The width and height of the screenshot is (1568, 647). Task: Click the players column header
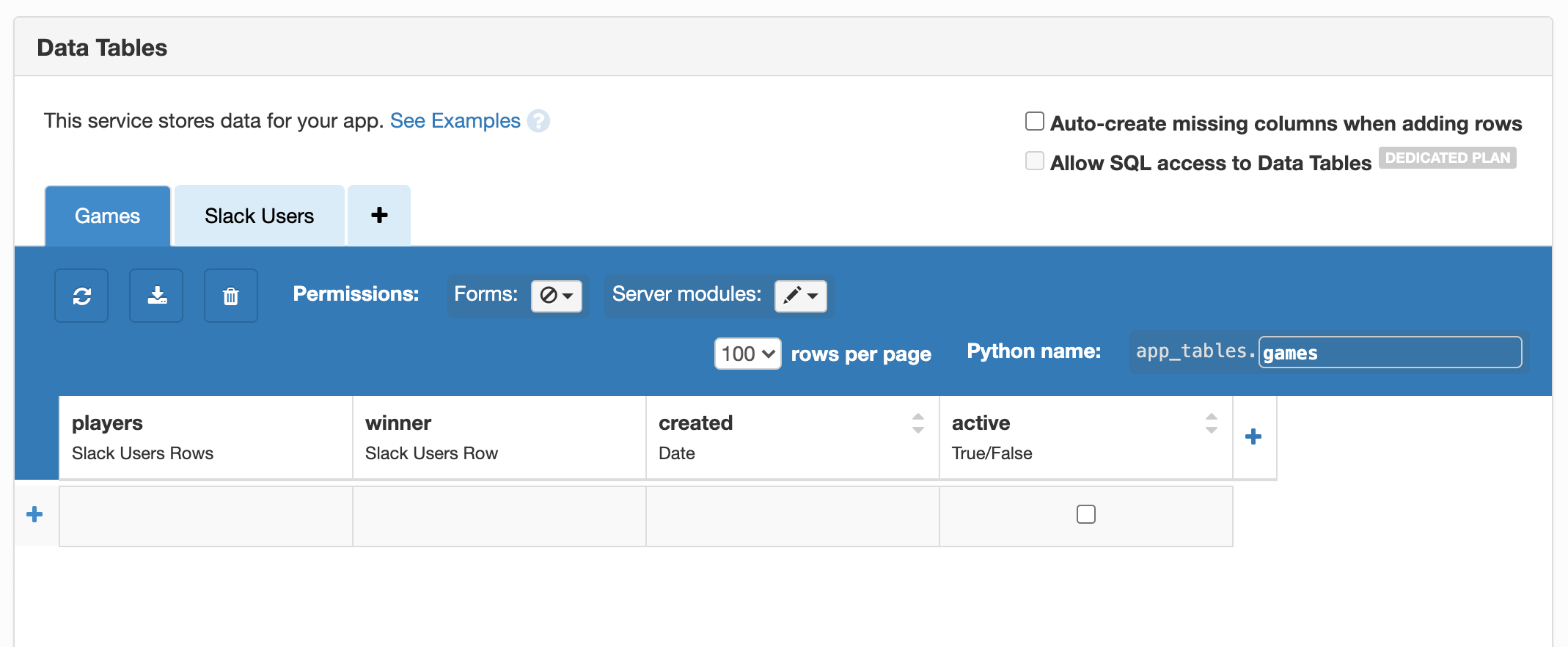(108, 423)
